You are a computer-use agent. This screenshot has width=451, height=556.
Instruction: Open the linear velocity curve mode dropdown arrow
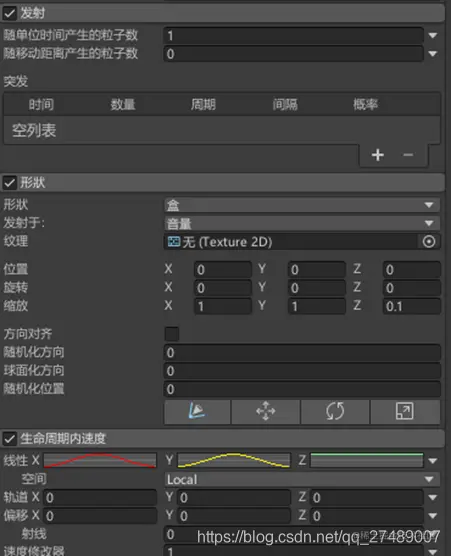(x=433, y=461)
